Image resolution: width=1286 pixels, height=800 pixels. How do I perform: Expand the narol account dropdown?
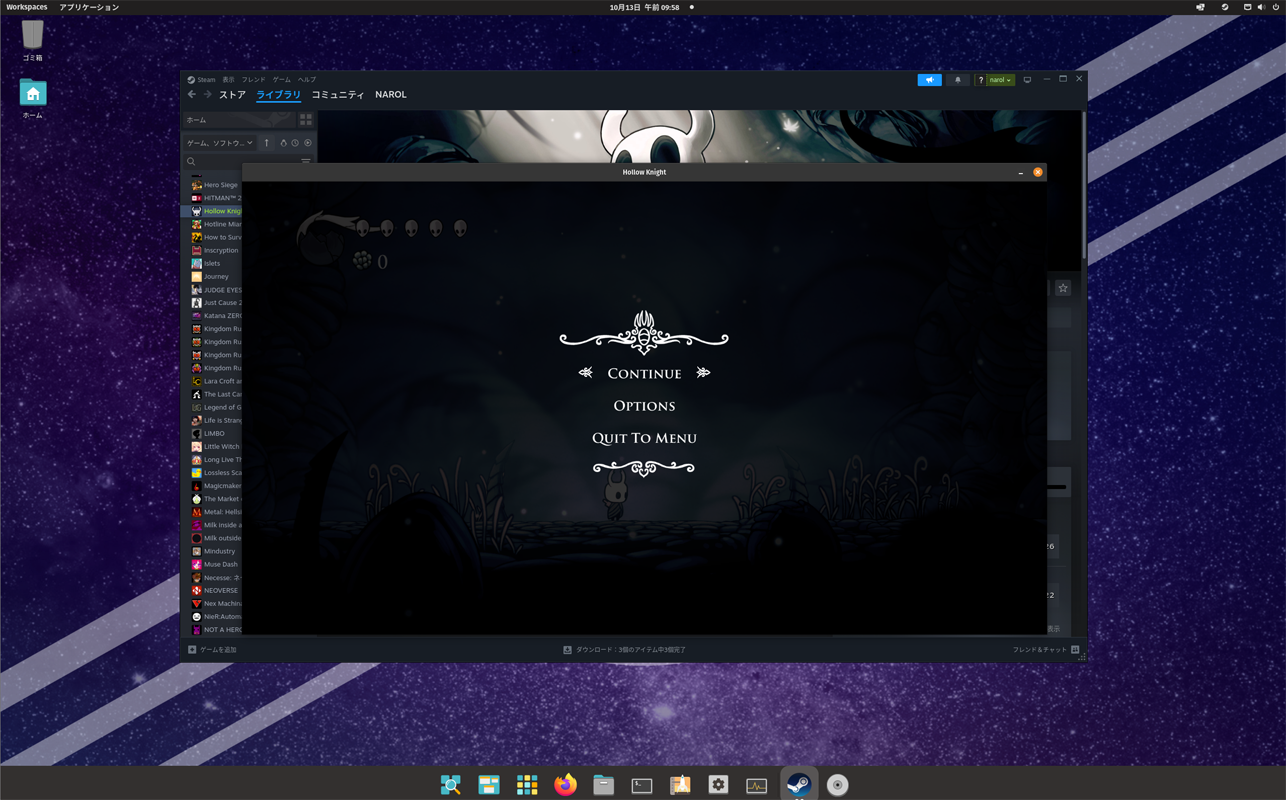click(1001, 80)
